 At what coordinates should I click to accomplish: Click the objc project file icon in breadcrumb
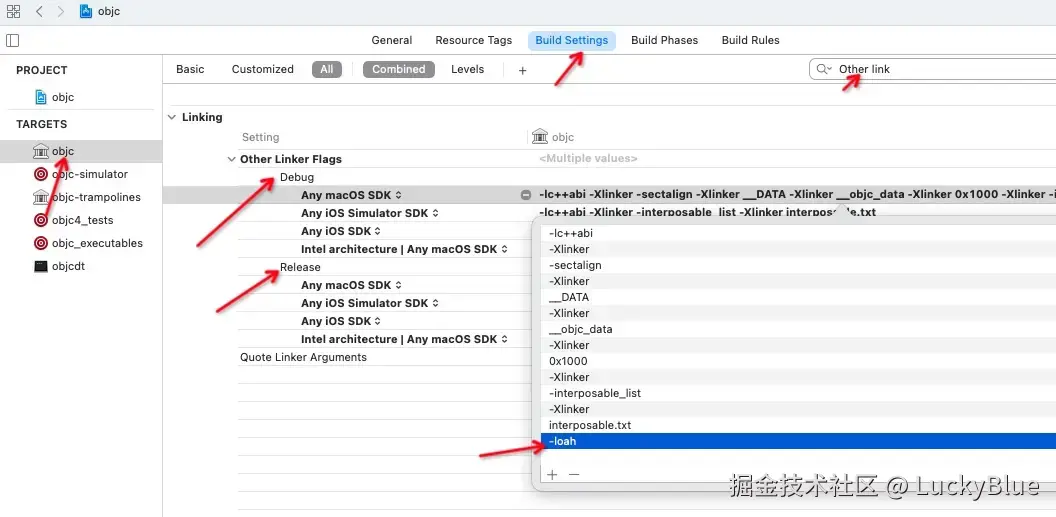(x=86, y=11)
